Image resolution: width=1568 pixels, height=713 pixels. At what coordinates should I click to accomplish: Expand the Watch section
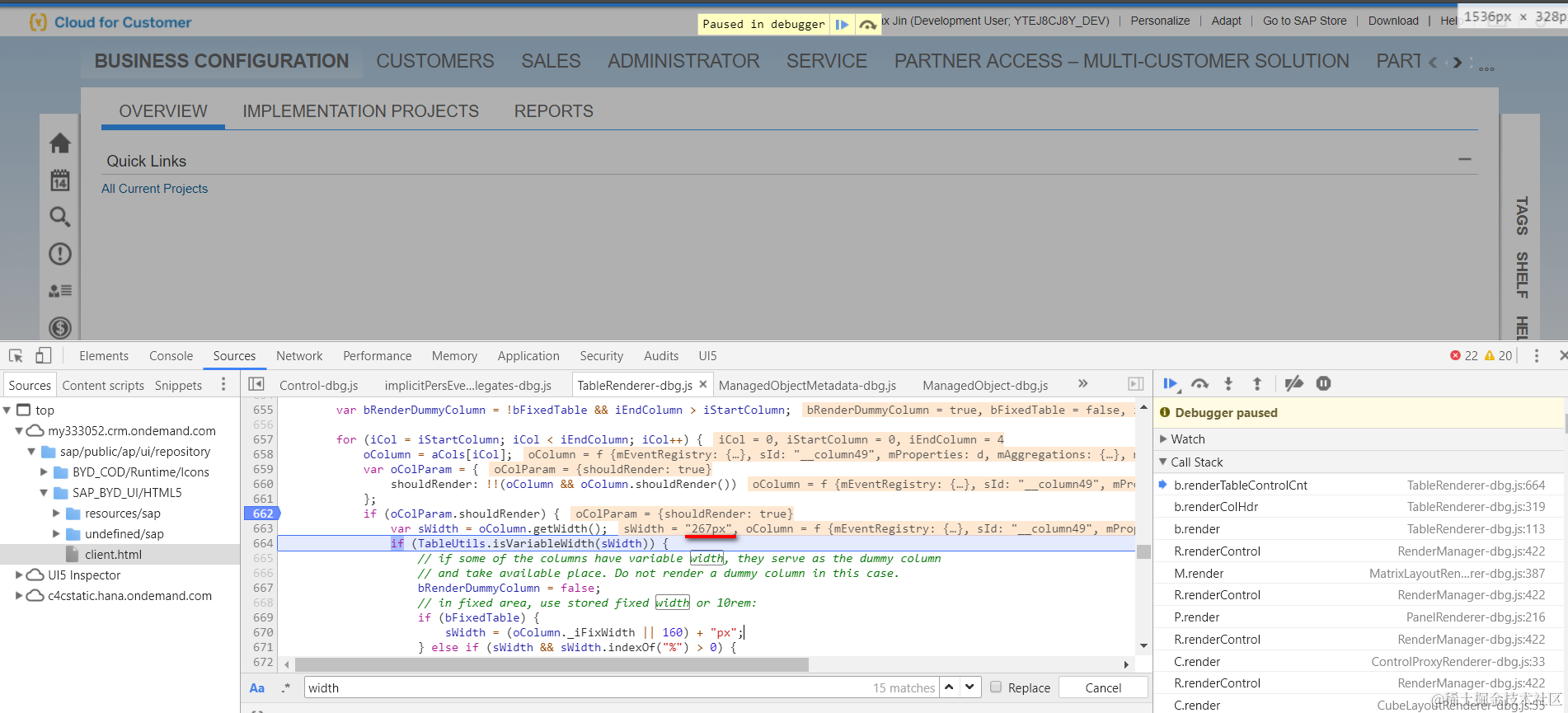point(1164,439)
